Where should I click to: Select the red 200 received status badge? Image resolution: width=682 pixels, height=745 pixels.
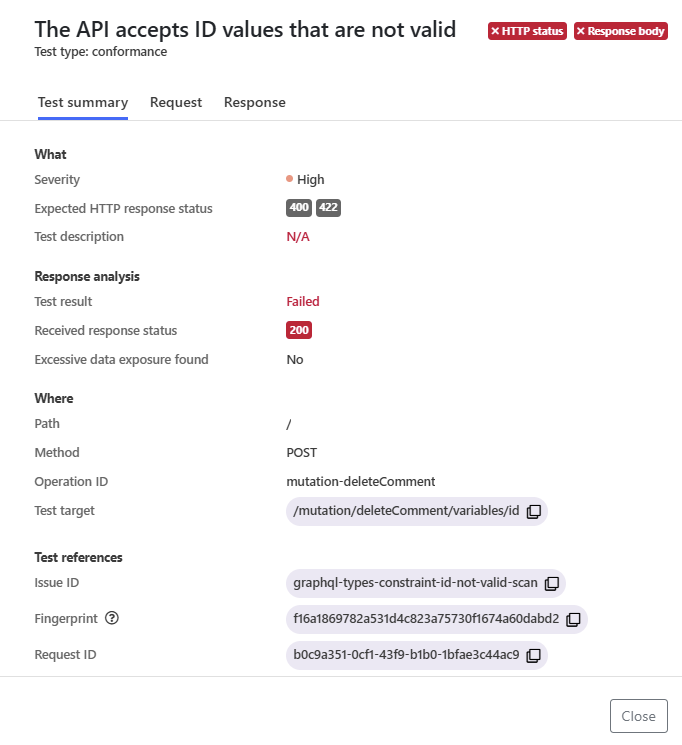click(x=299, y=330)
